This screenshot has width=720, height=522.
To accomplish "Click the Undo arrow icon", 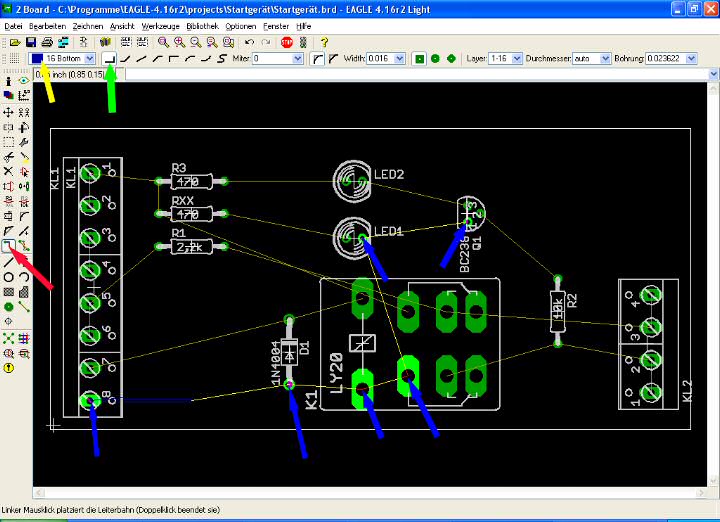I will [x=249, y=43].
